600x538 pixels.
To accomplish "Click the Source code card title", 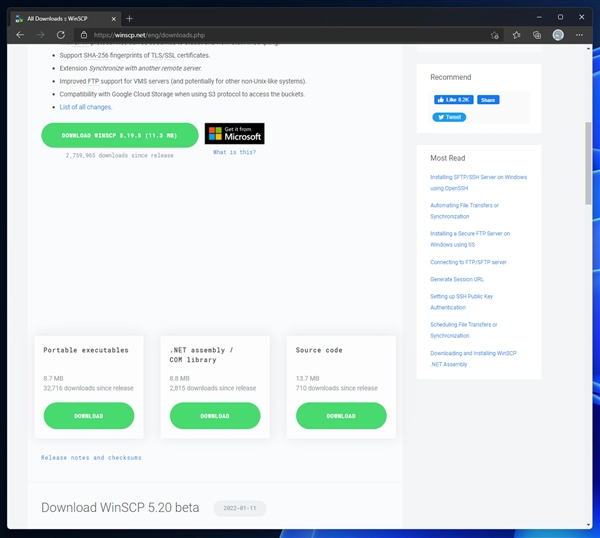I will coord(319,350).
